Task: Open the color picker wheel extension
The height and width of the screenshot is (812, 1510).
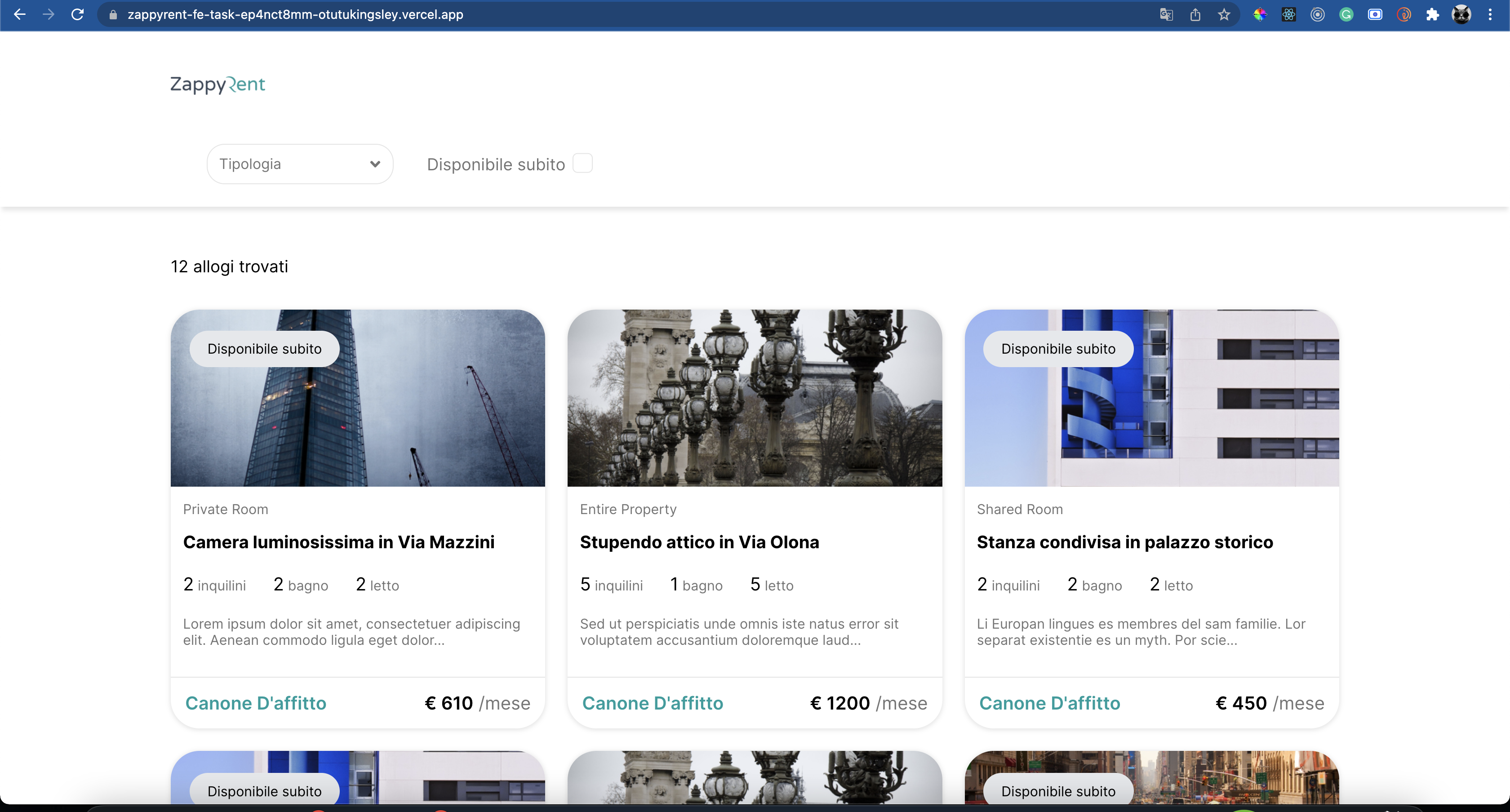Action: click(x=1260, y=15)
